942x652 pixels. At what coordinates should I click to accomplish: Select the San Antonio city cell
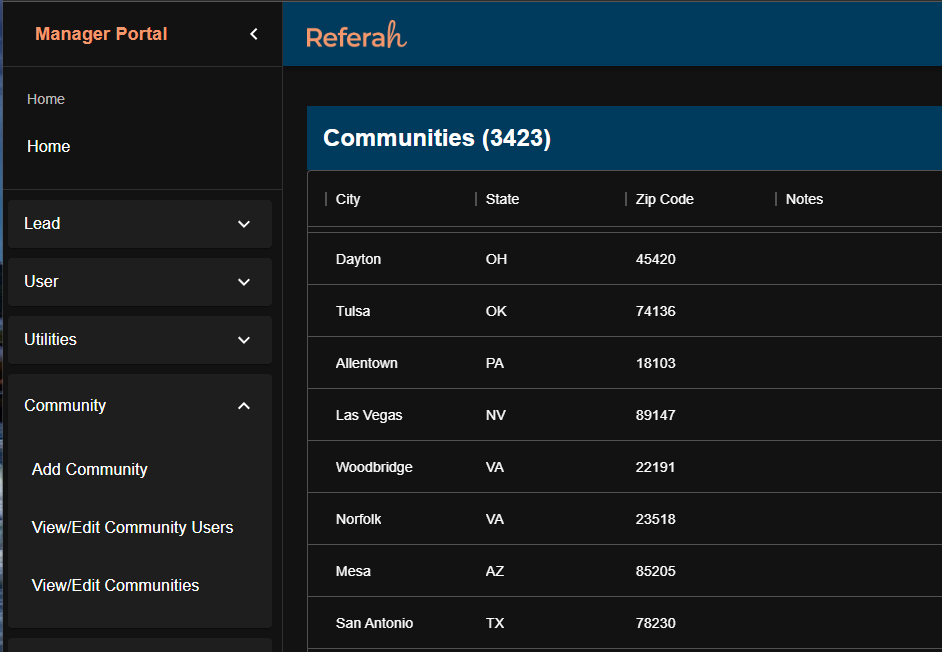click(x=374, y=623)
